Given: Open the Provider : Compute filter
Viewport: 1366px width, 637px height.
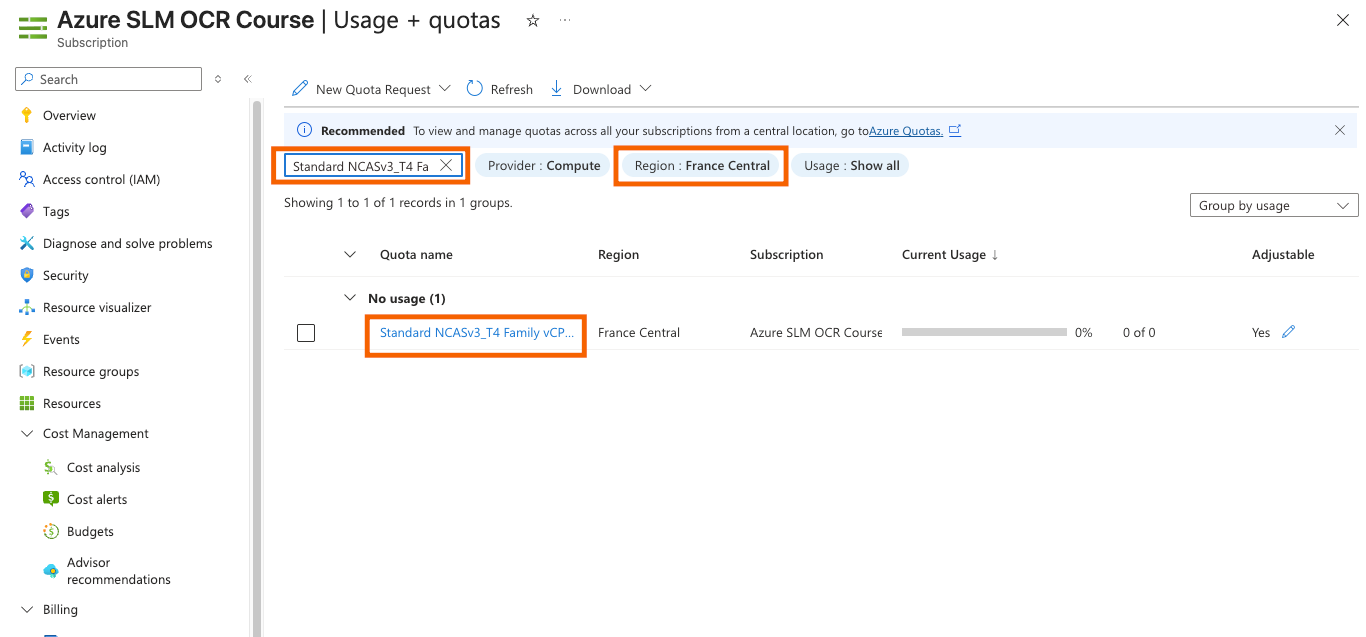Looking at the screenshot, I should coord(544,166).
